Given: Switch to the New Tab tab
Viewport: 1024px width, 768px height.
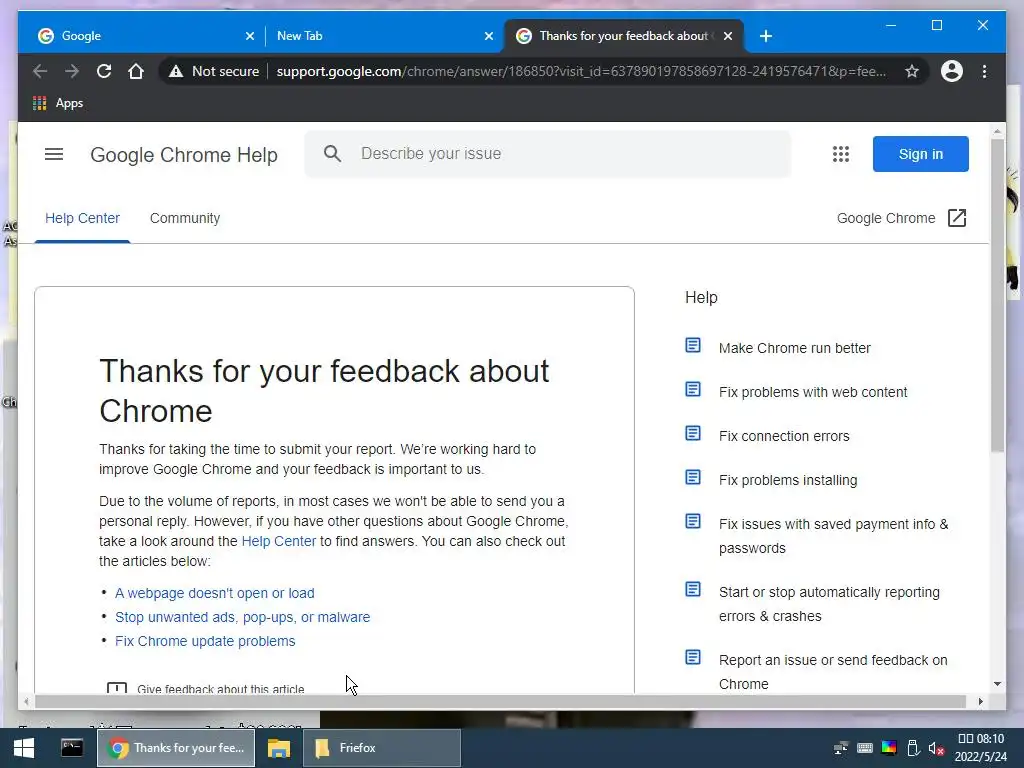Looking at the screenshot, I should (382, 36).
